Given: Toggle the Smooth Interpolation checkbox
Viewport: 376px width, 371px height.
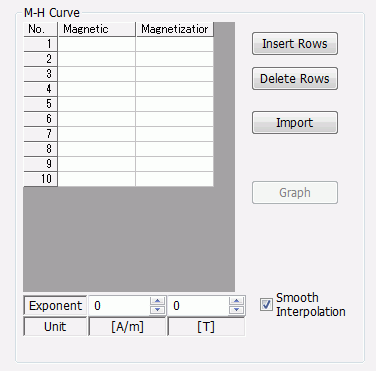Looking at the screenshot, I should point(266,304).
